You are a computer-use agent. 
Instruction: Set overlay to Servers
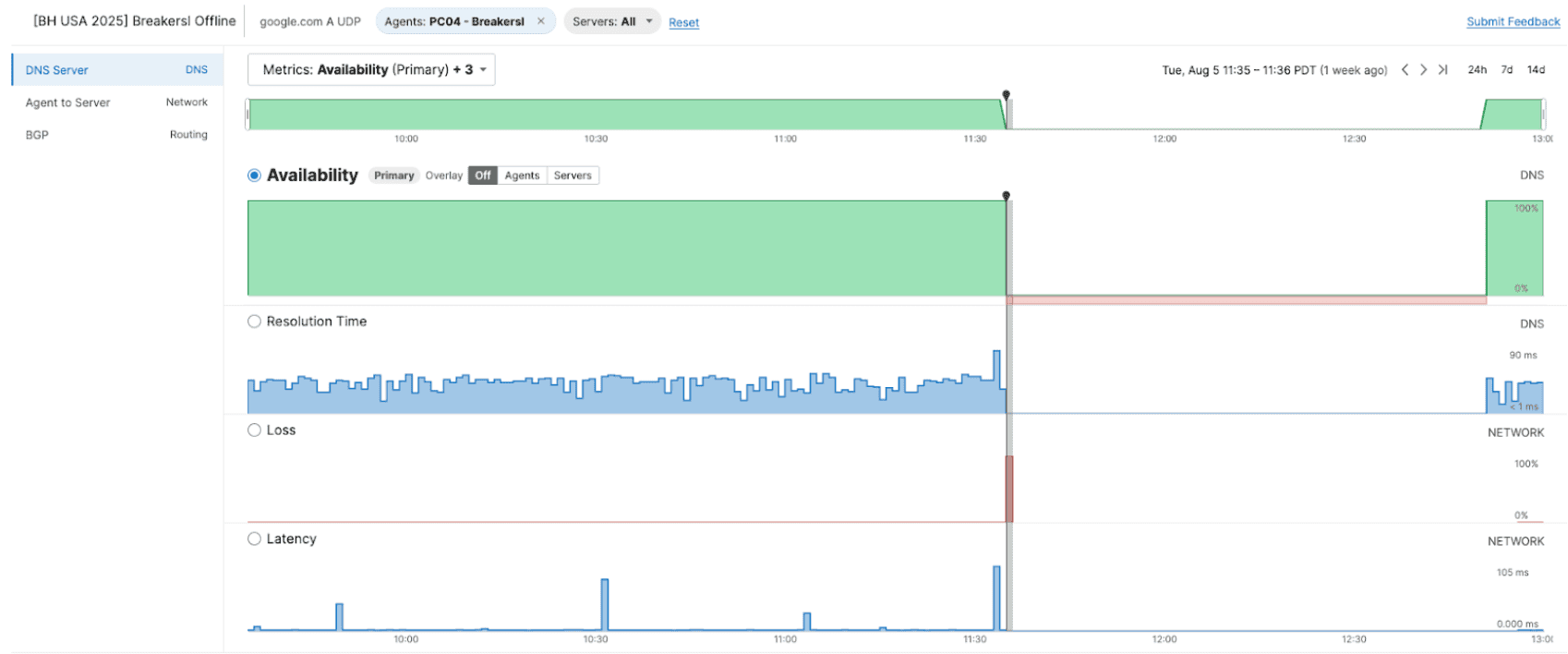[573, 176]
